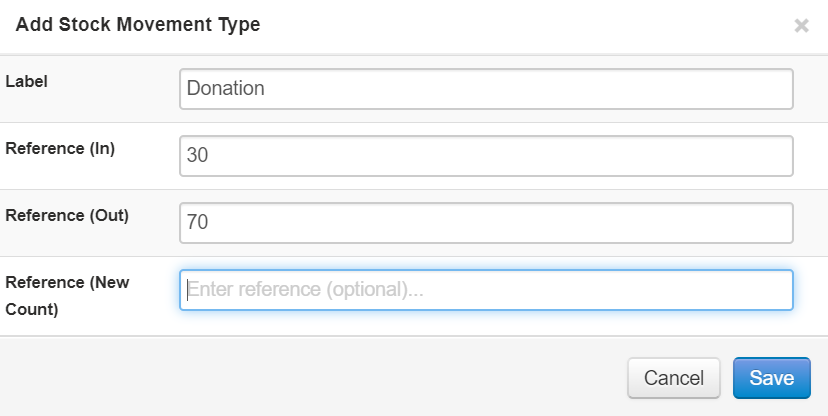Click the "Add Stock Movement Type" title
Image resolution: width=828 pixels, height=416 pixels.
tap(138, 25)
